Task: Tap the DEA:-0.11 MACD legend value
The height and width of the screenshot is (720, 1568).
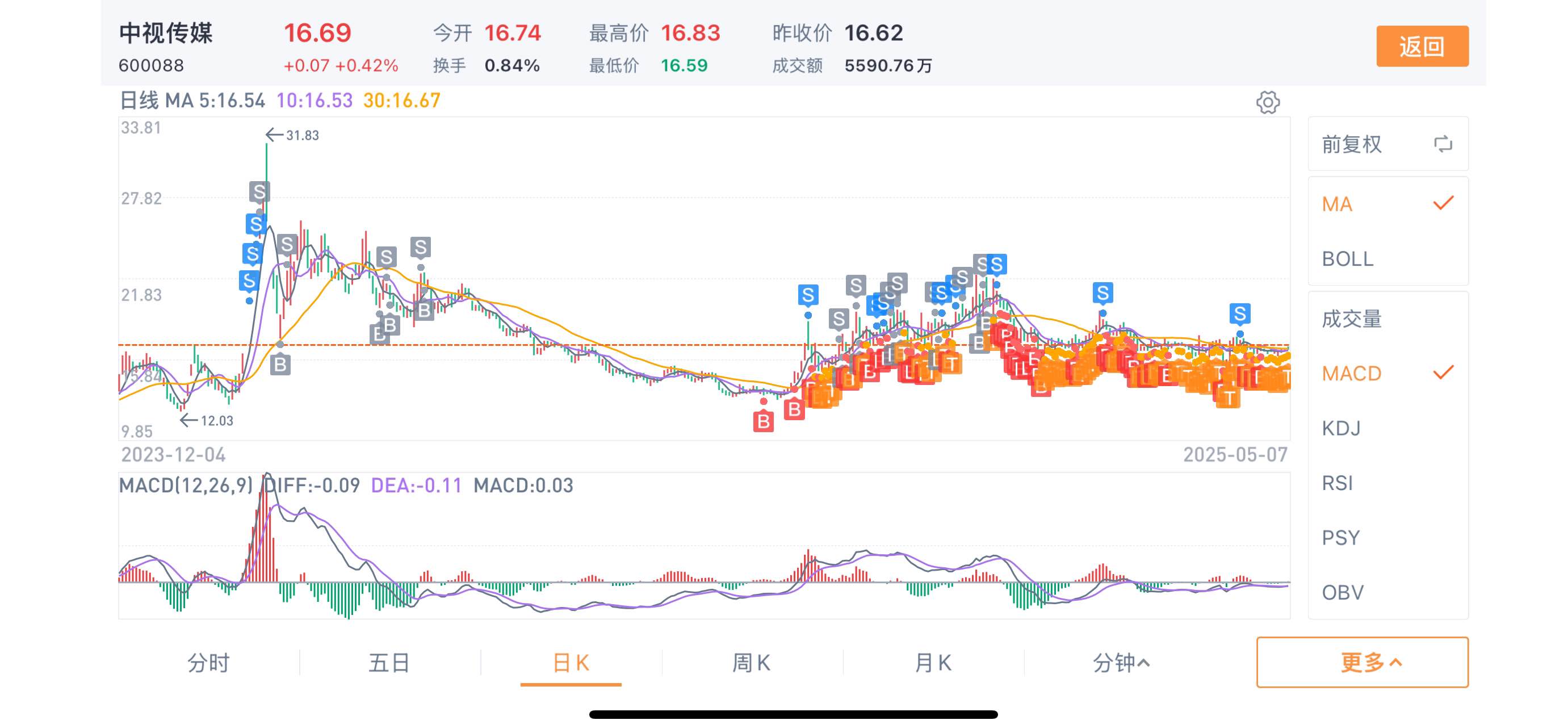Action: [416, 485]
